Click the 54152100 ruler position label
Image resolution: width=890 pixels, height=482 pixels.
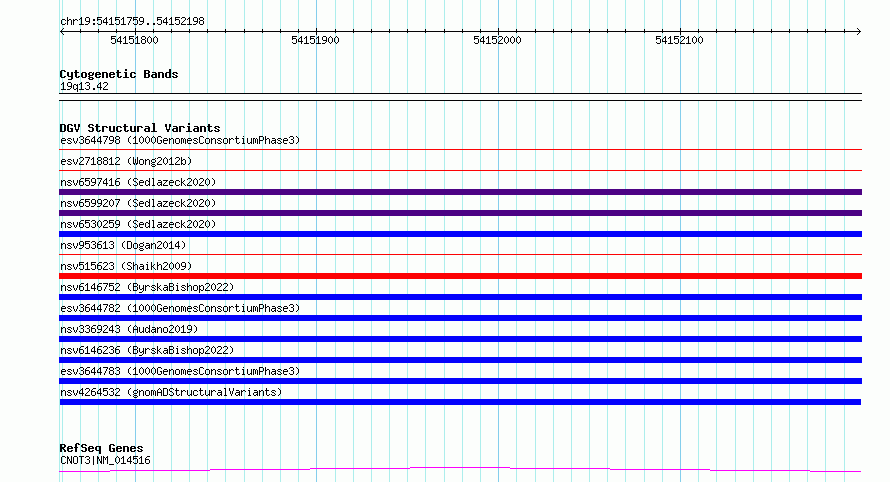(x=679, y=40)
